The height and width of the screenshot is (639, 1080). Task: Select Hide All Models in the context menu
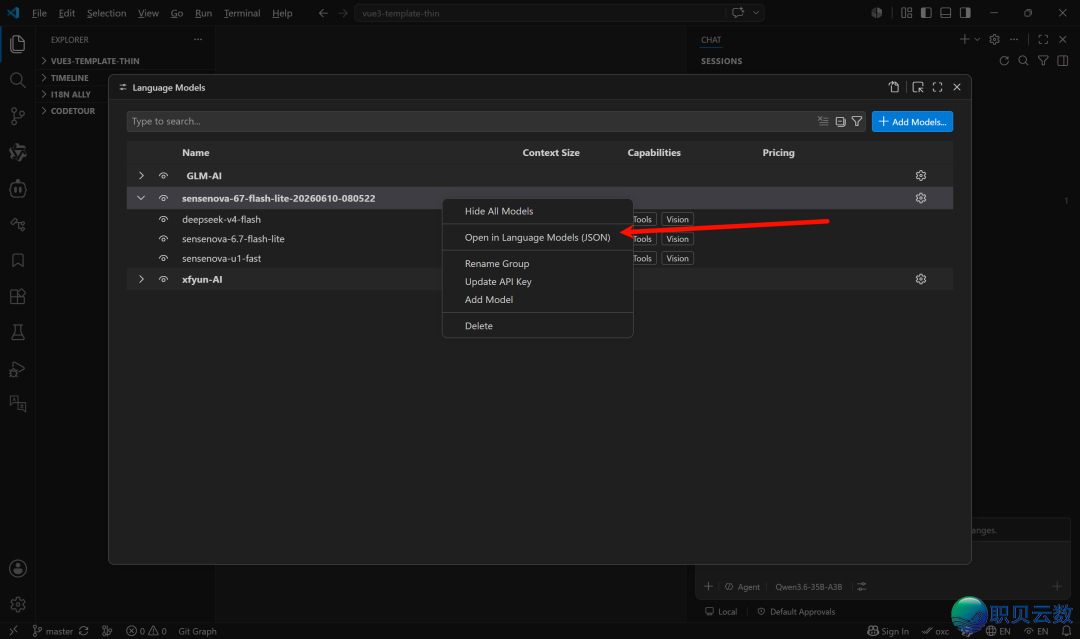click(537, 211)
